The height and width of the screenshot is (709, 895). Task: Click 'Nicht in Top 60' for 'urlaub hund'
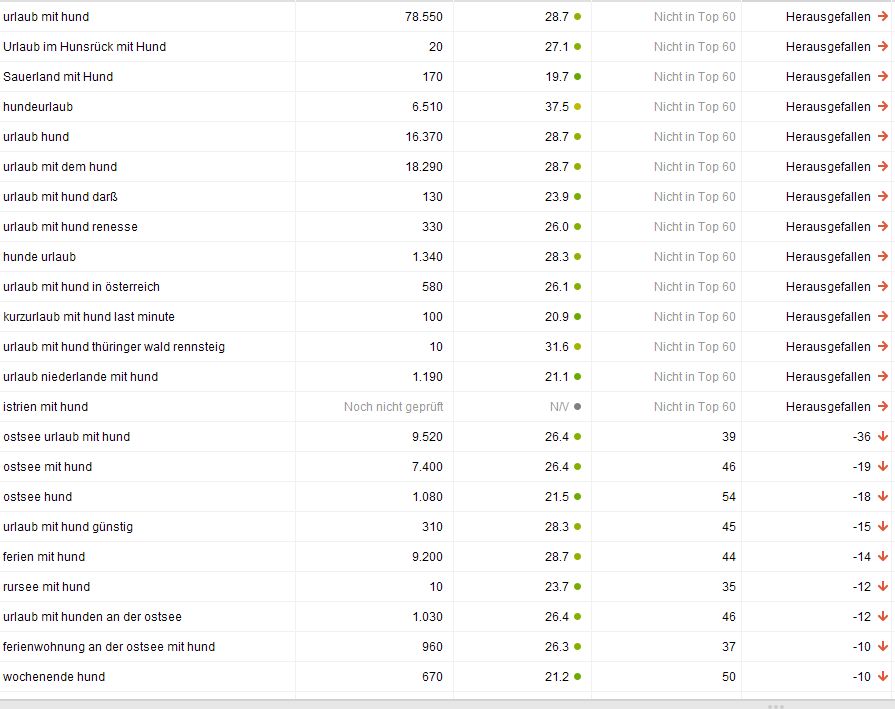coord(695,136)
